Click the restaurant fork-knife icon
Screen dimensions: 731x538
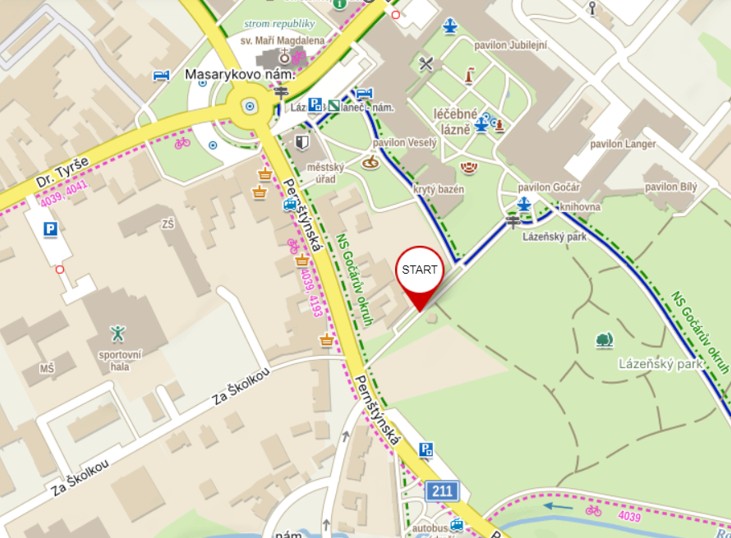[426, 63]
